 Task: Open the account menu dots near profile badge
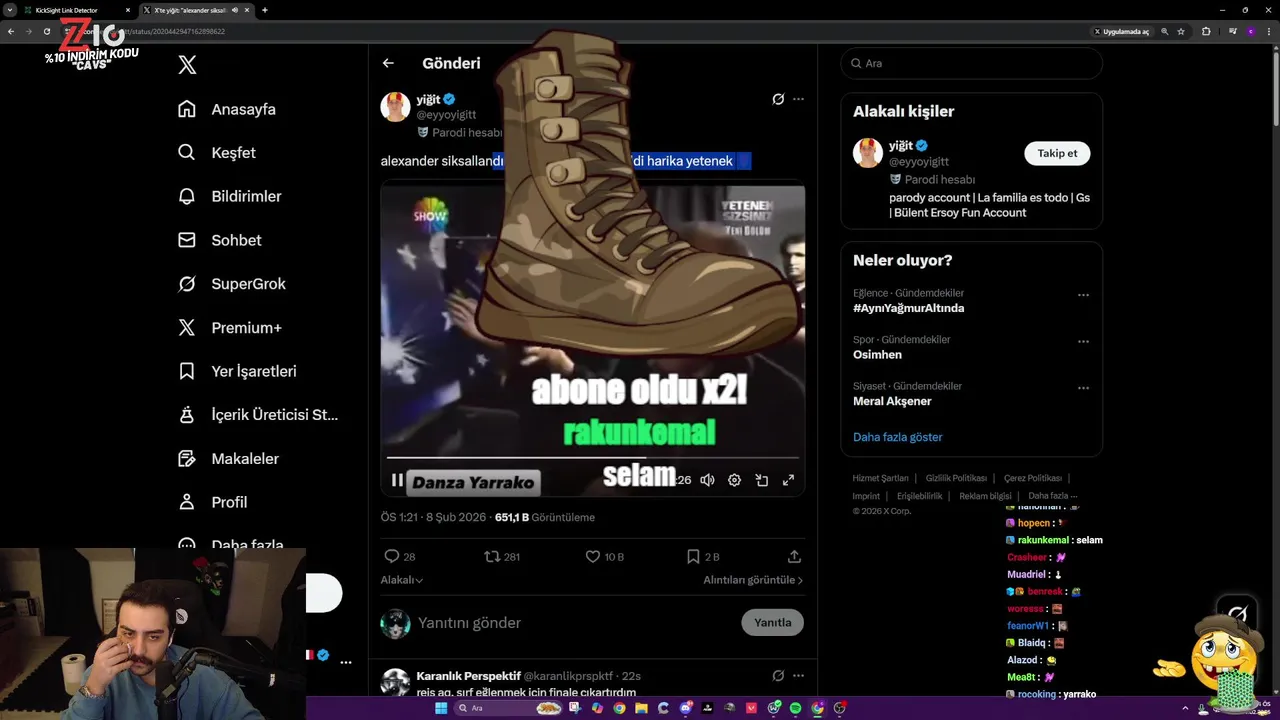[x=346, y=662]
